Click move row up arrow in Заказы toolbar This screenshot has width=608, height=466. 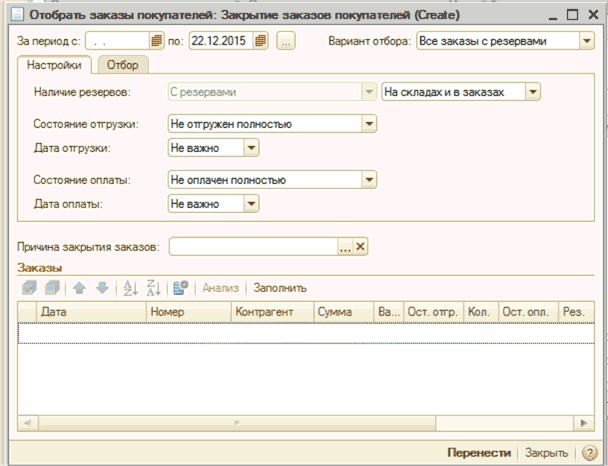tap(80, 288)
